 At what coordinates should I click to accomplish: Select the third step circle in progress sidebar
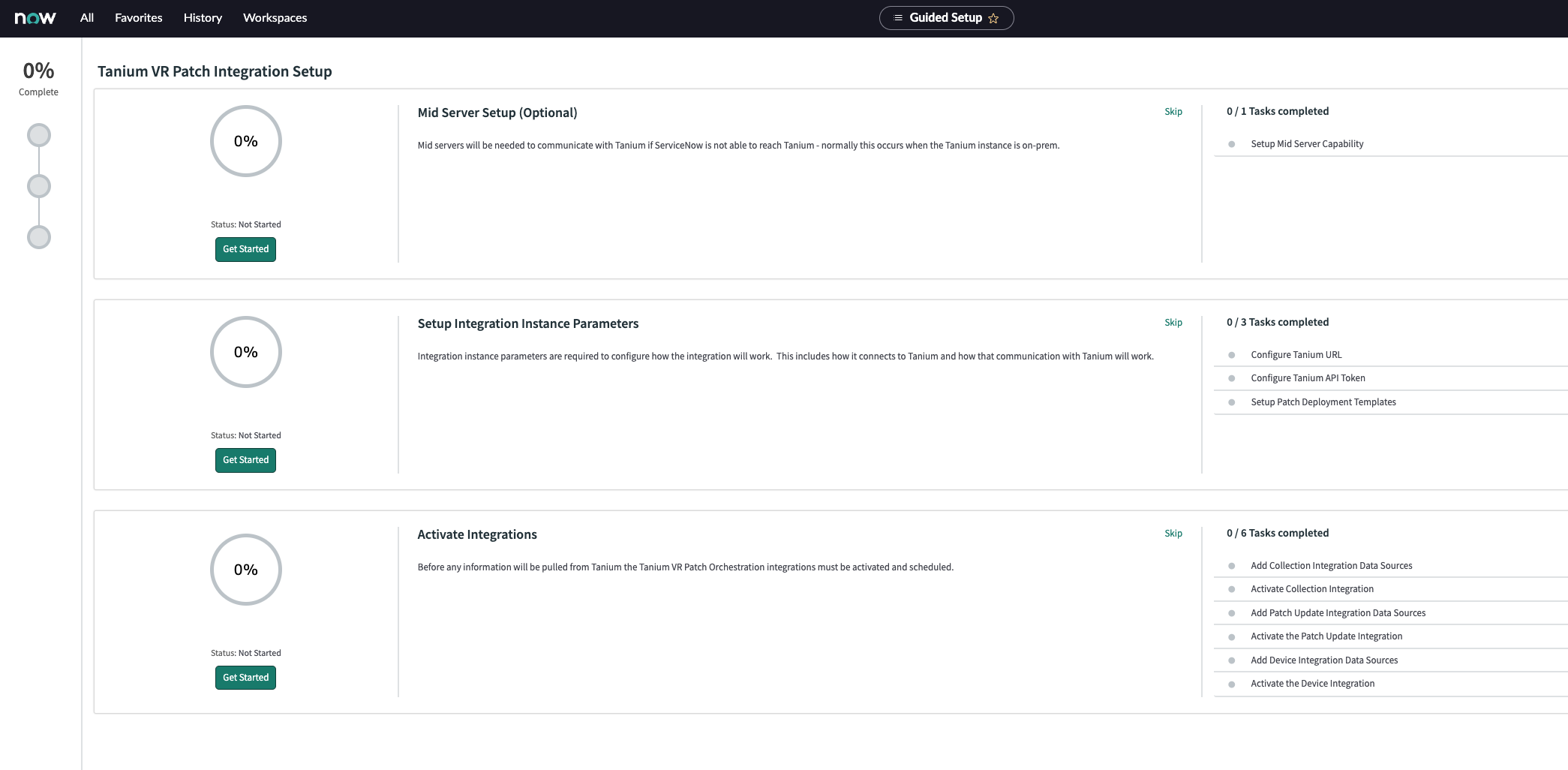(x=39, y=237)
